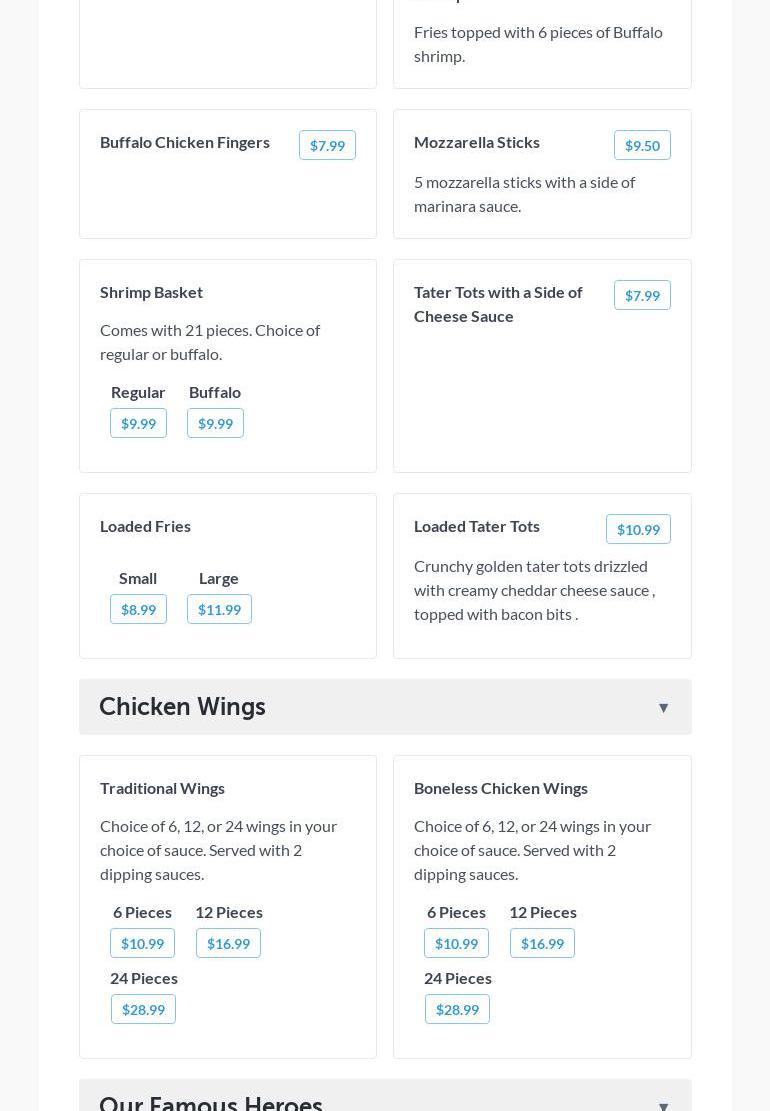This screenshot has height=1111, width=770.
Task: Click the Shrimp Basket item title
Action: tap(151, 292)
